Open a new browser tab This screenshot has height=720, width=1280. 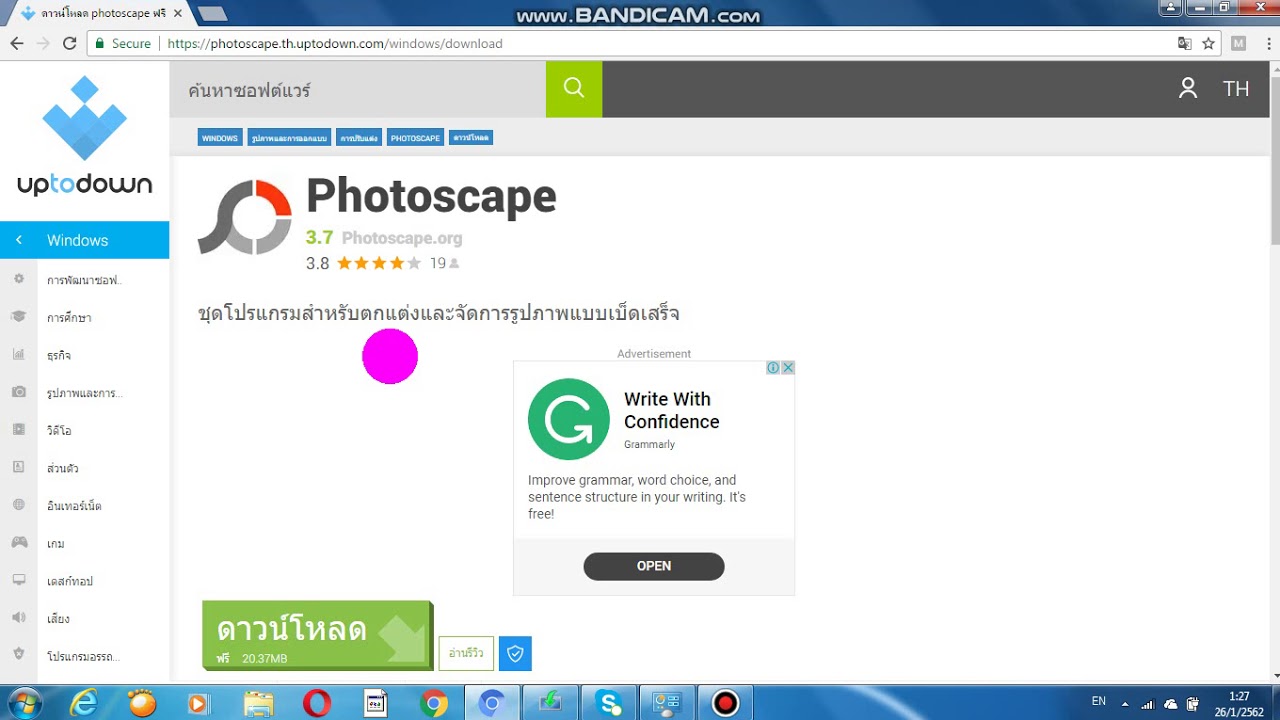pos(212,14)
